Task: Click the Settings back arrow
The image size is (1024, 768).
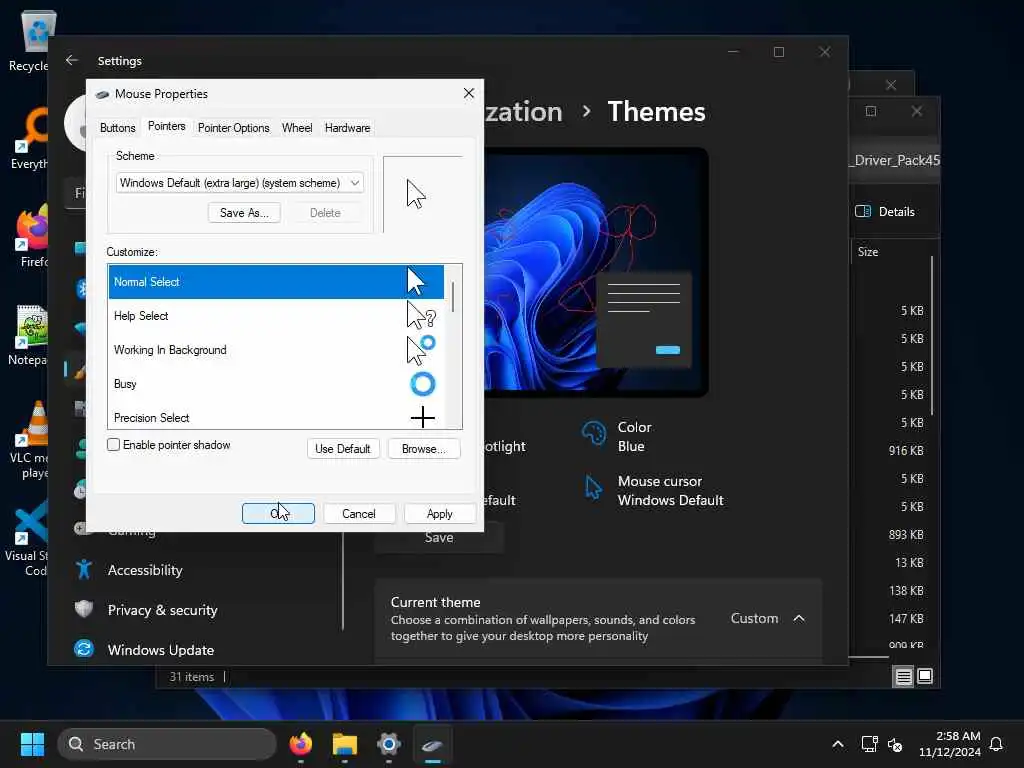Action: click(x=72, y=60)
